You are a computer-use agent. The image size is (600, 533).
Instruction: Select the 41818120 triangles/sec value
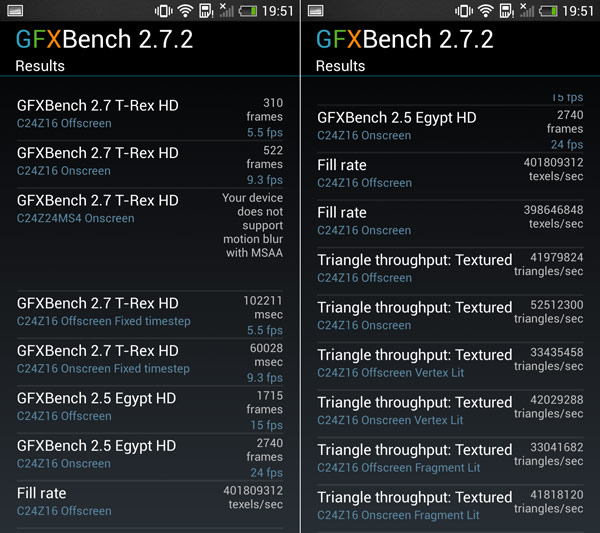tap(549, 501)
